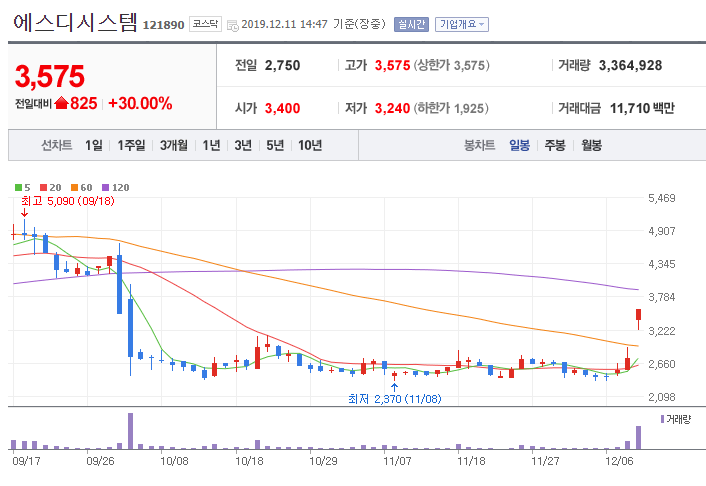Click the low price value 3,240

(392, 109)
